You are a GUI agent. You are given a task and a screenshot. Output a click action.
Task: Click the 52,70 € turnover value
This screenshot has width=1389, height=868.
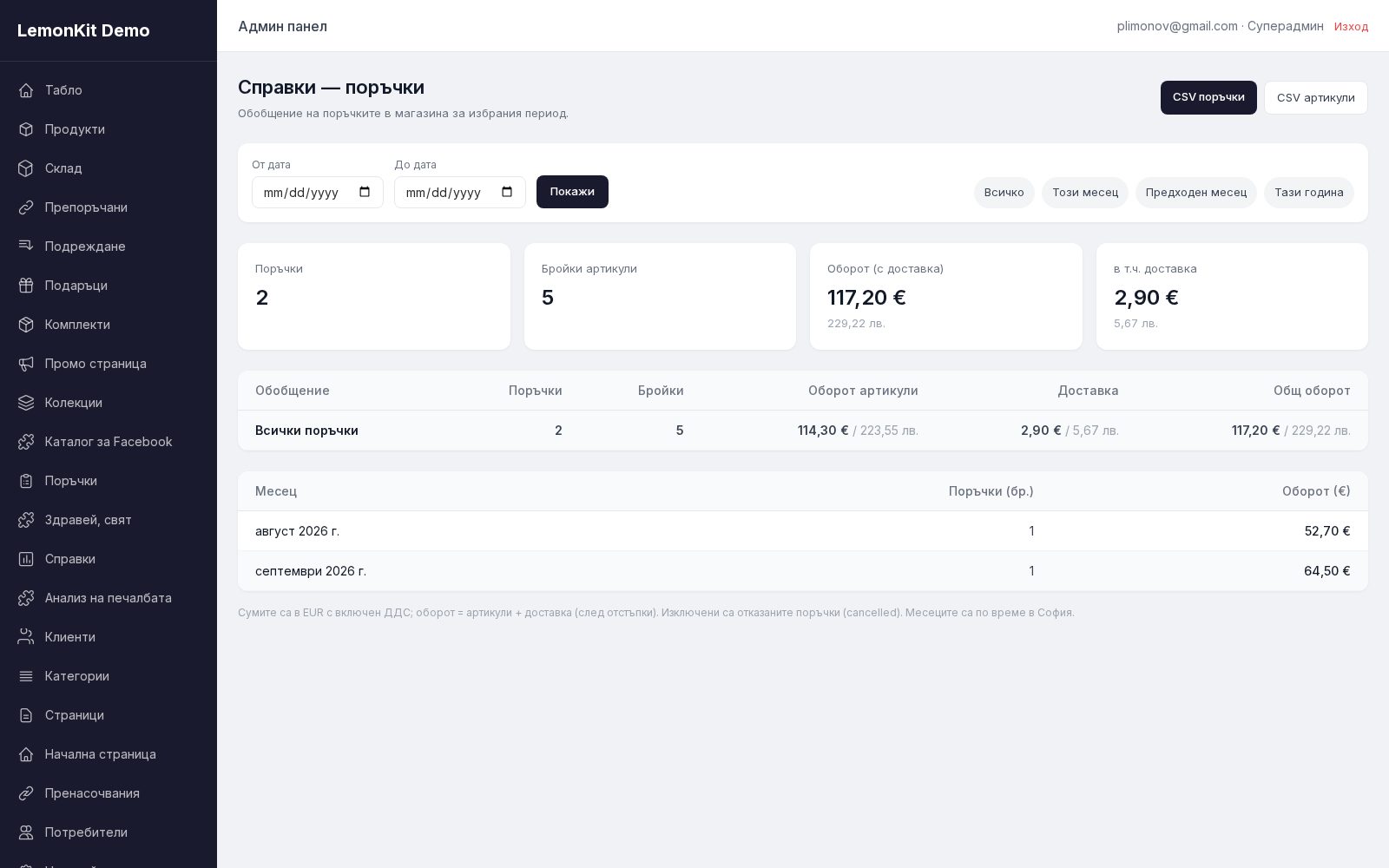coord(1327,531)
